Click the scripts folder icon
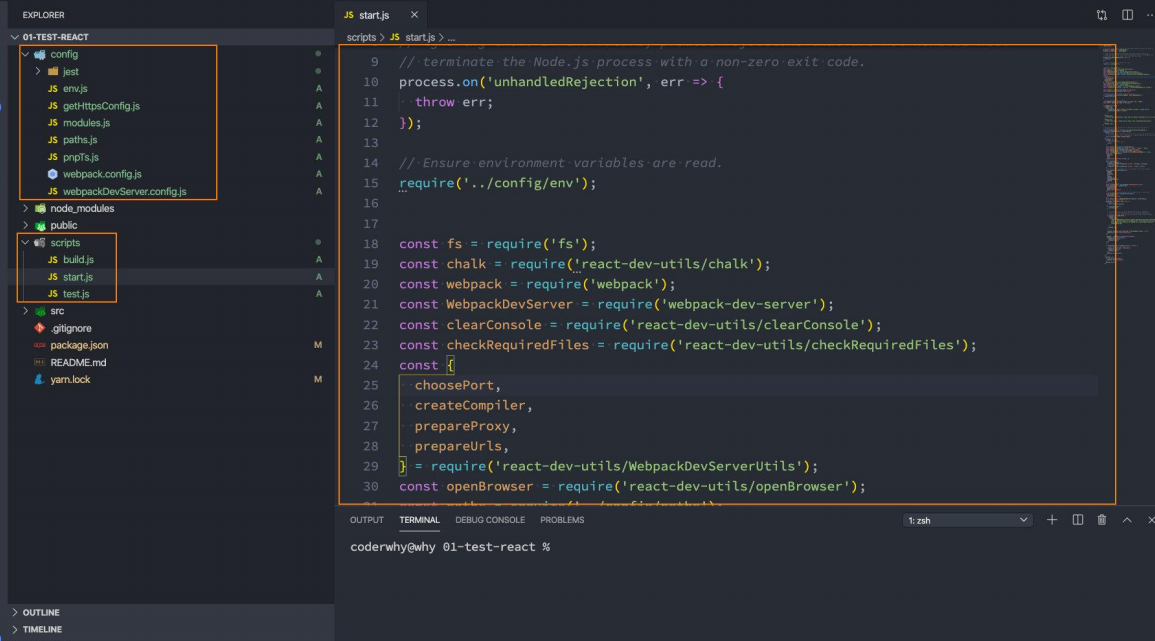The height and width of the screenshot is (641, 1155). point(40,242)
